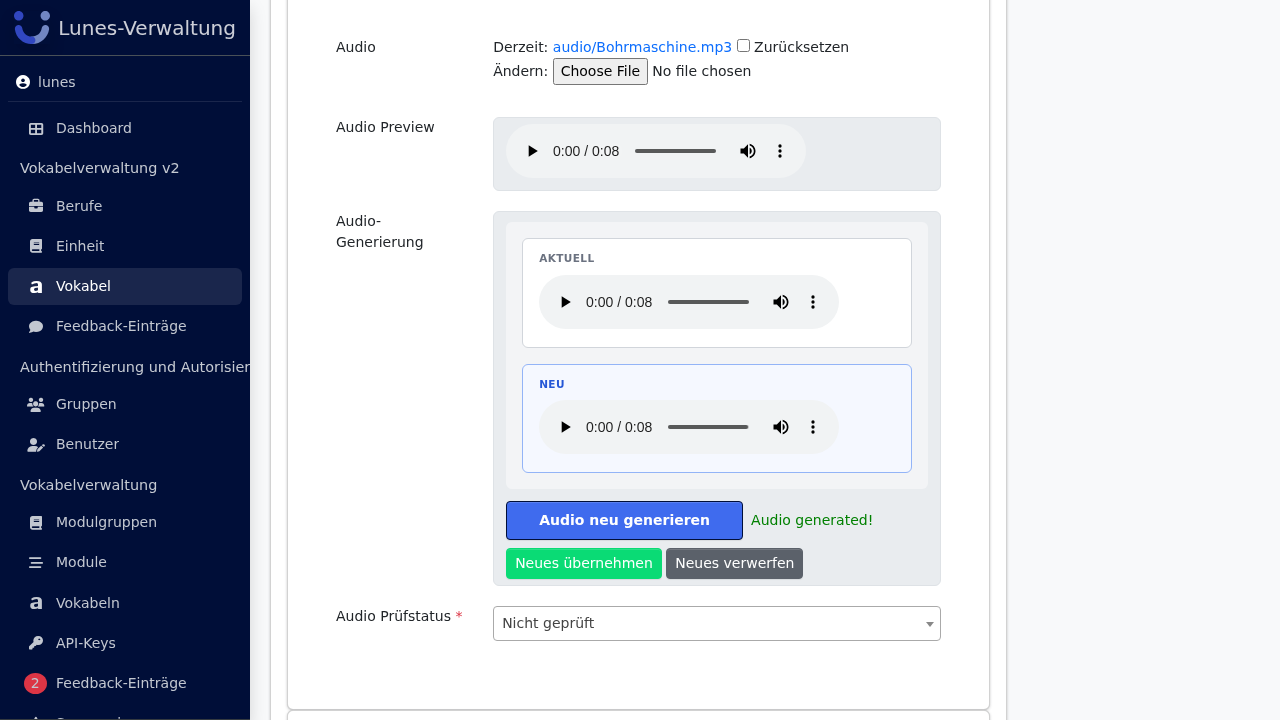Mute the AKTUELL audio player
This screenshot has width=1280, height=720.
pos(781,302)
